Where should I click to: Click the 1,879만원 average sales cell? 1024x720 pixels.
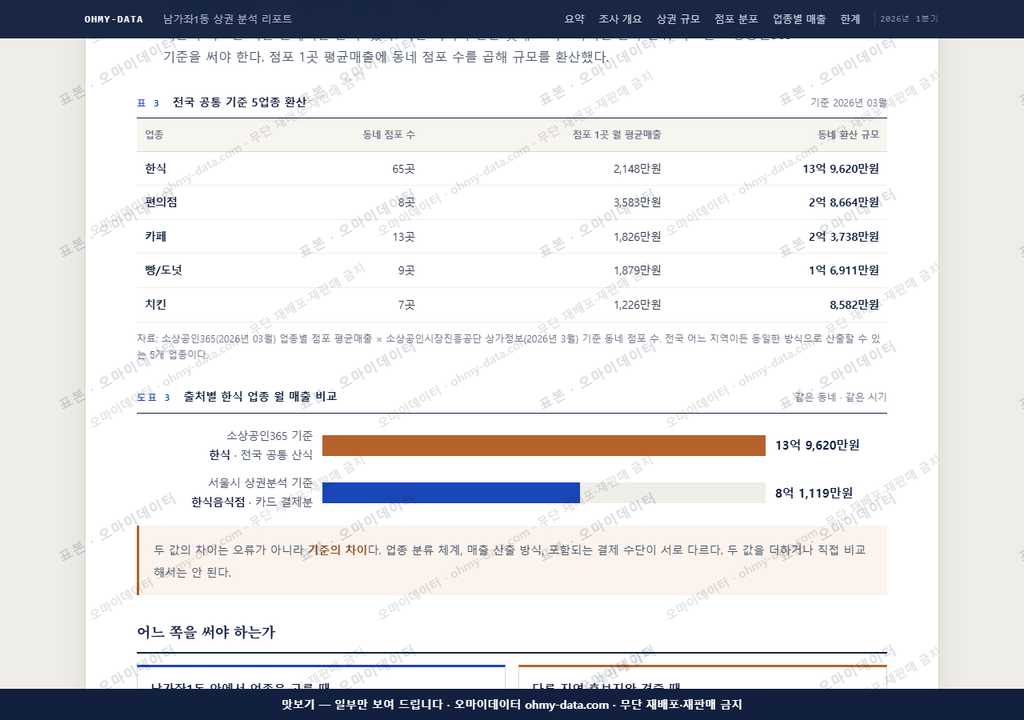637,270
